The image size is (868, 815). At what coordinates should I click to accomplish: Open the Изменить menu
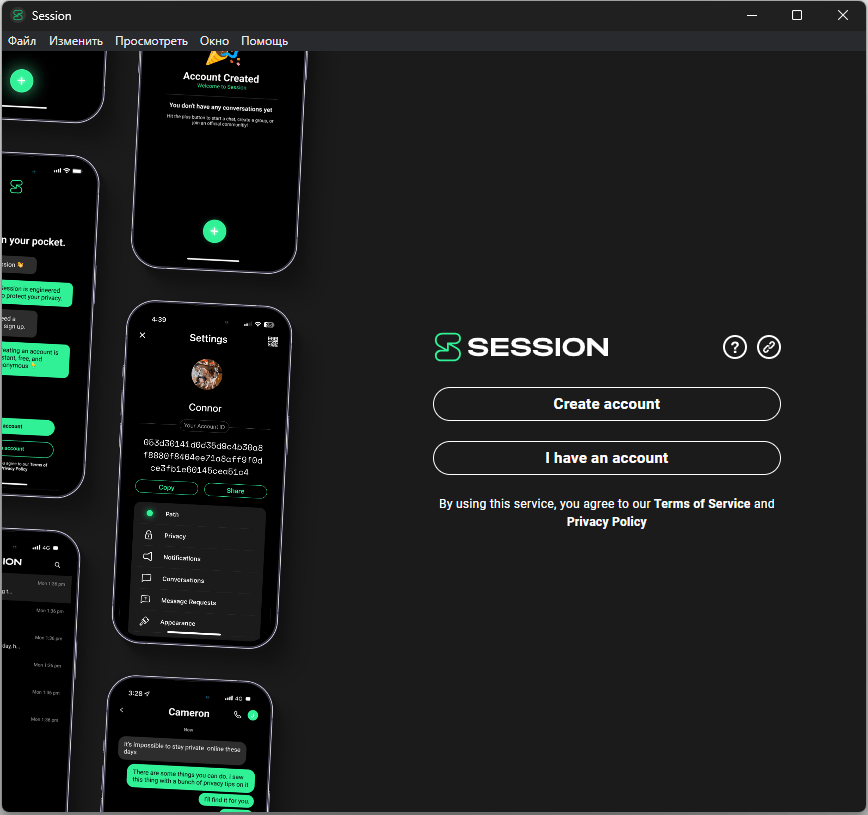pos(76,41)
